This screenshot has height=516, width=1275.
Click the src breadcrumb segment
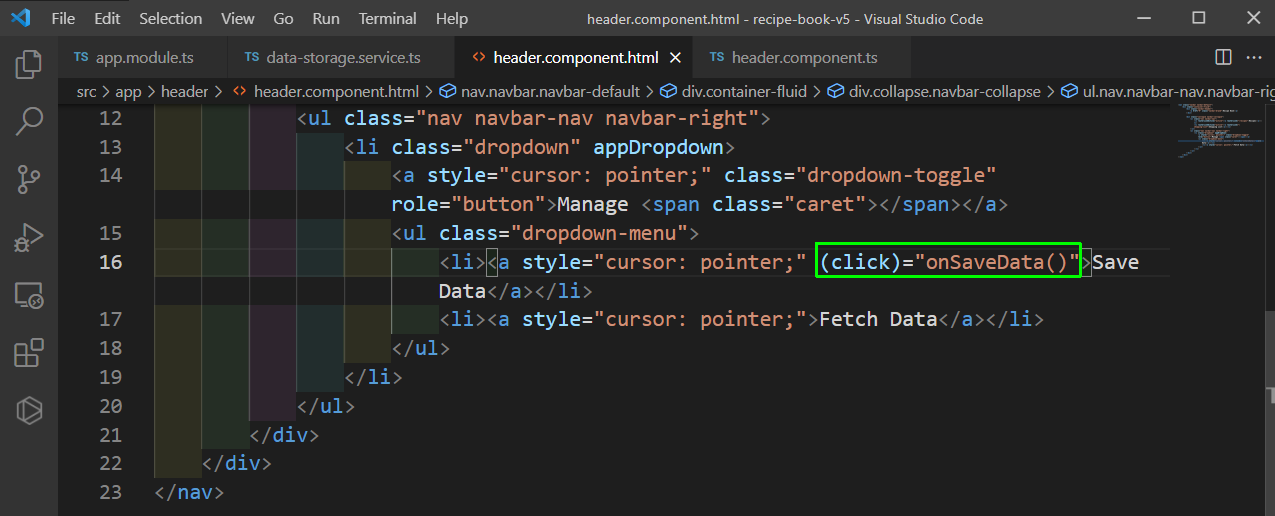coord(87,91)
